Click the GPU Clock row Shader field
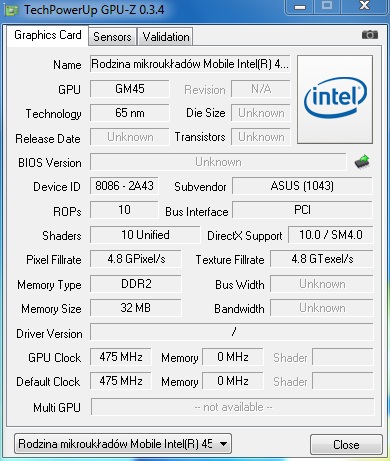This screenshot has width=390, height=461. coord(343,357)
